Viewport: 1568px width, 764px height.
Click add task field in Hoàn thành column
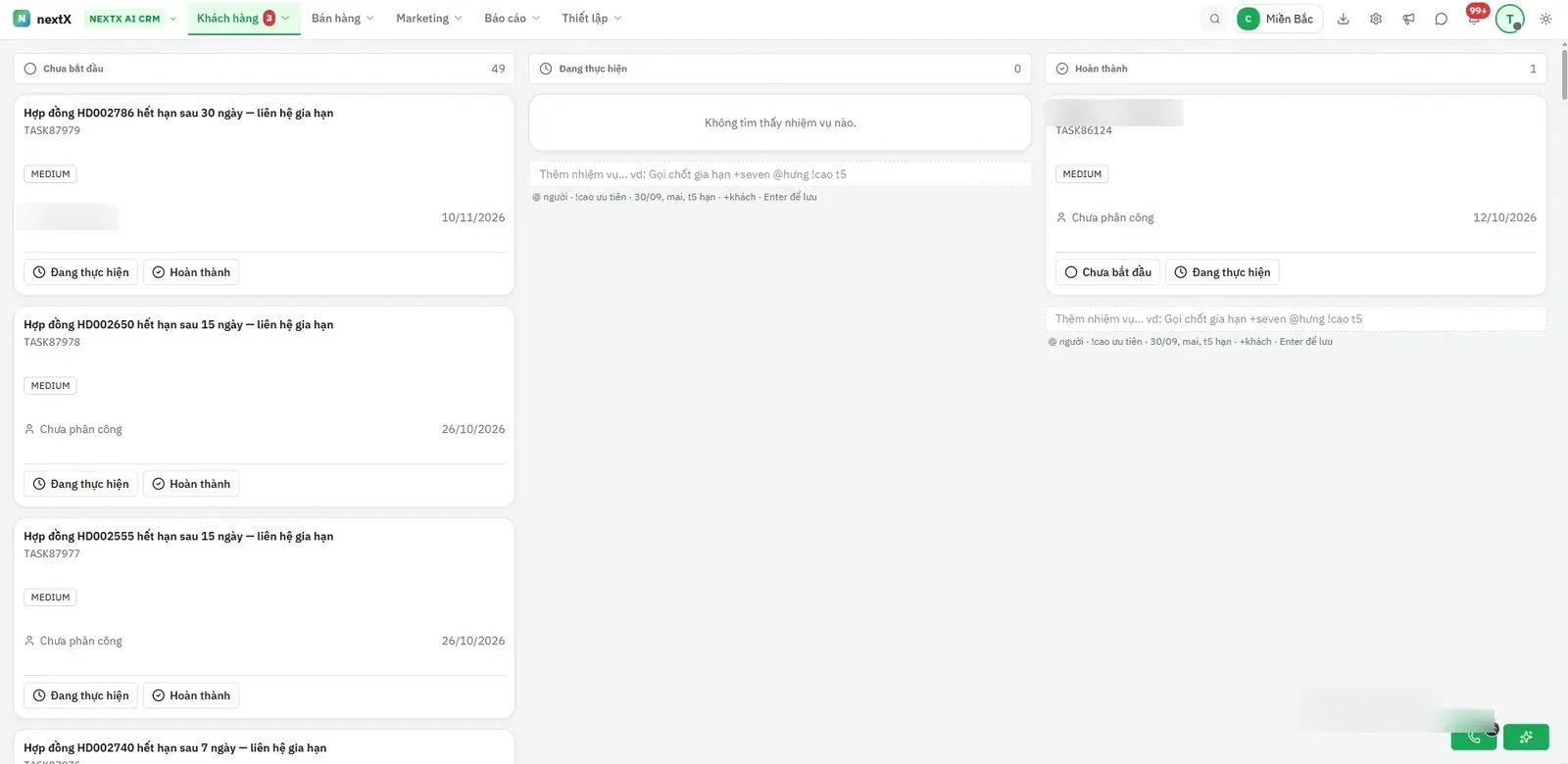1296,319
